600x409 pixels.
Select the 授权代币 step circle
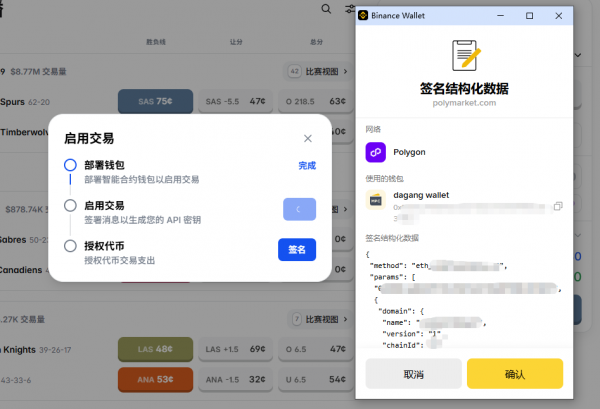click(x=70, y=246)
